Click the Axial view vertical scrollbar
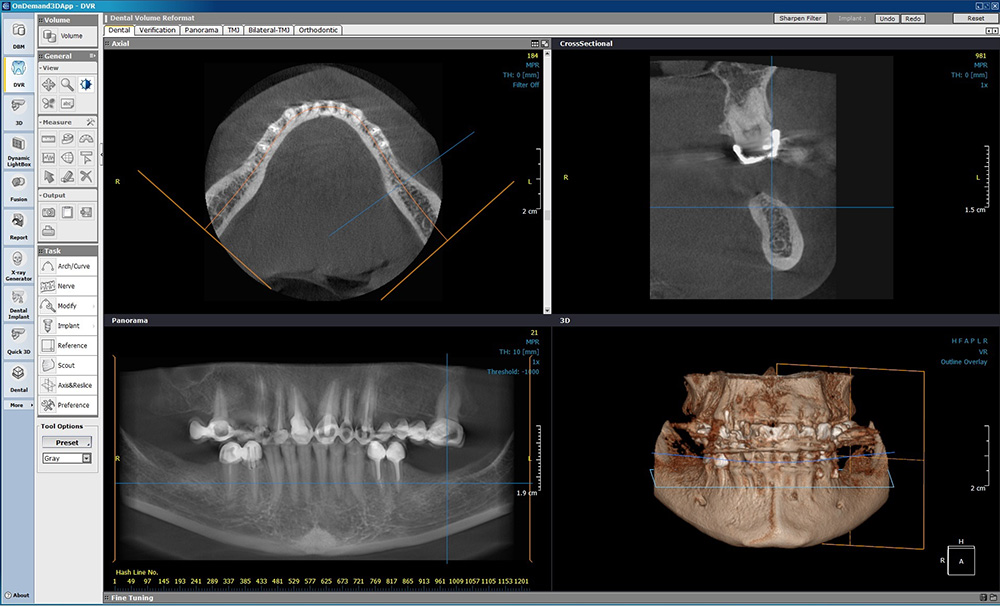Image resolution: width=1000 pixels, height=606 pixels. (547, 181)
